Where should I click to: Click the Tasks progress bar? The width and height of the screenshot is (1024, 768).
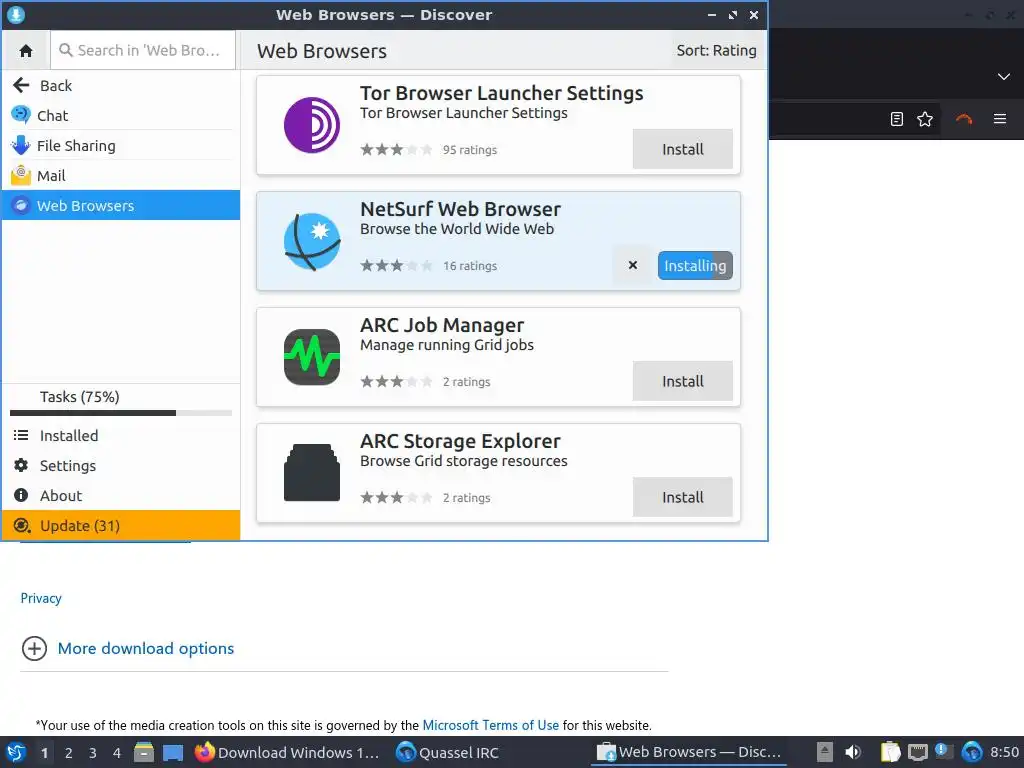point(121,413)
